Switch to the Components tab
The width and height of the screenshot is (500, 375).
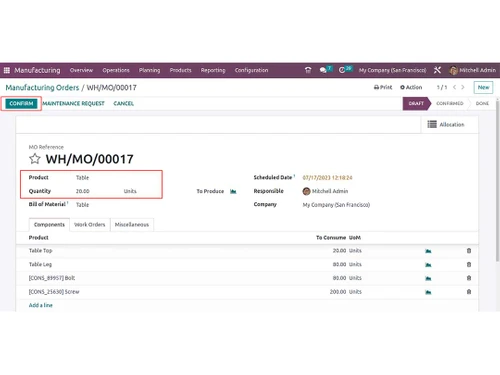(x=49, y=225)
